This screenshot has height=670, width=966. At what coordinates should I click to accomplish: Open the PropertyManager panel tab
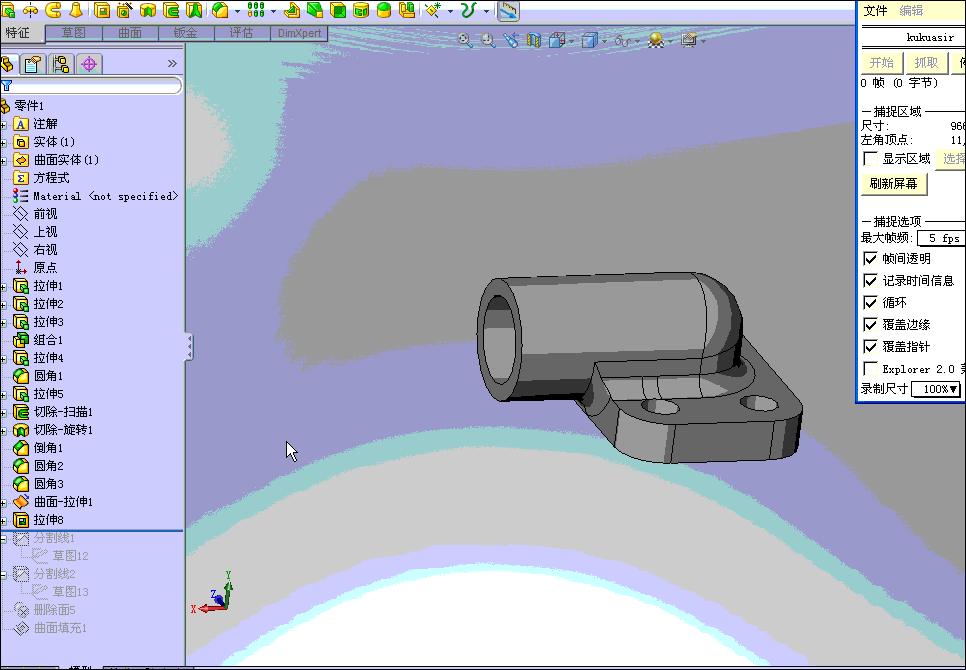click(x=33, y=64)
